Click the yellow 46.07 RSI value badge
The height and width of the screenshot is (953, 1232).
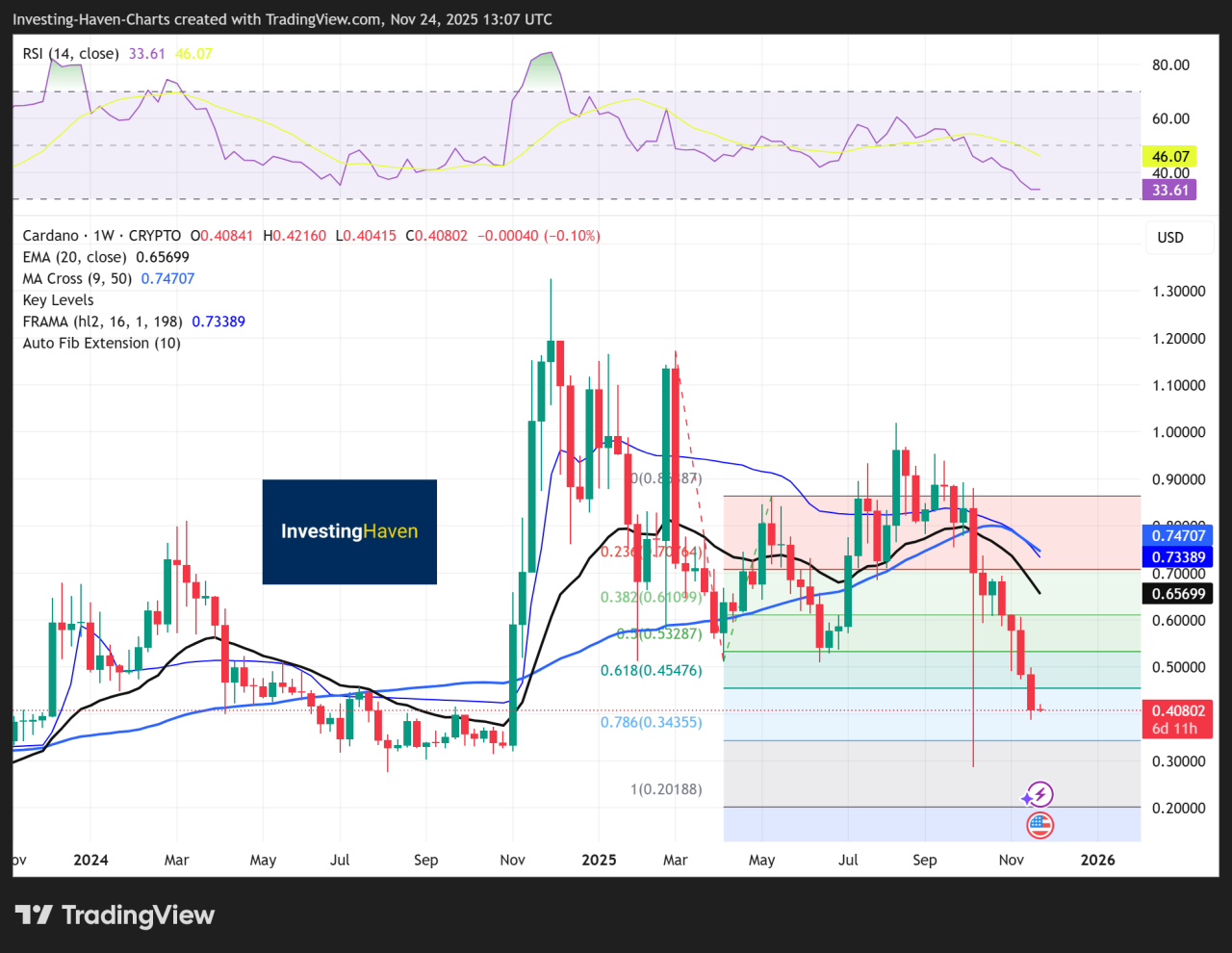coord(1168,155)
